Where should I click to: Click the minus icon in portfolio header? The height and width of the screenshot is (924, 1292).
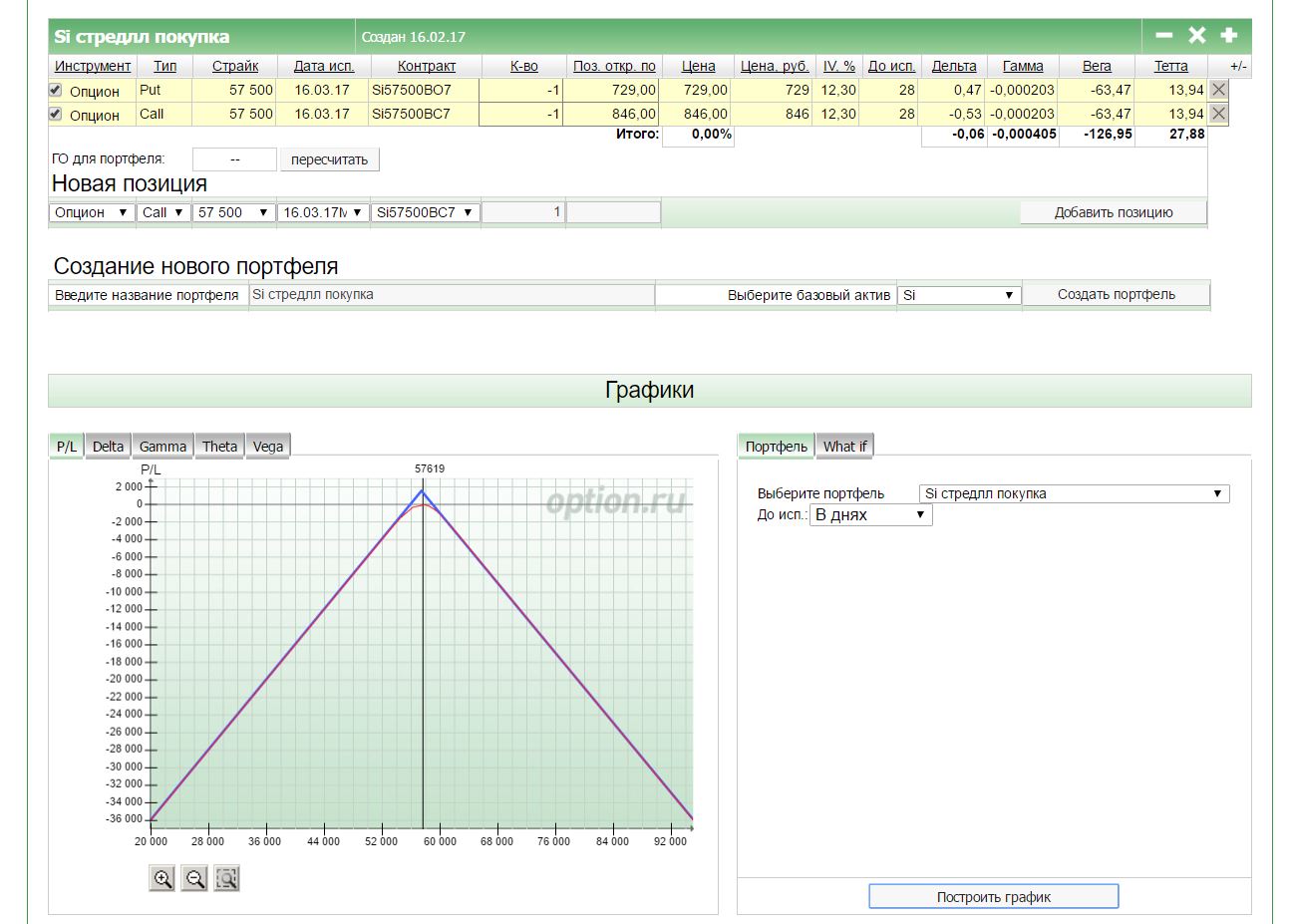(1164, 36)
